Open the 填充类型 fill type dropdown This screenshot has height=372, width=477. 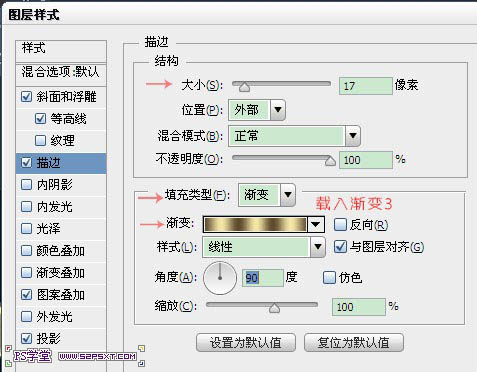point(288,195)
